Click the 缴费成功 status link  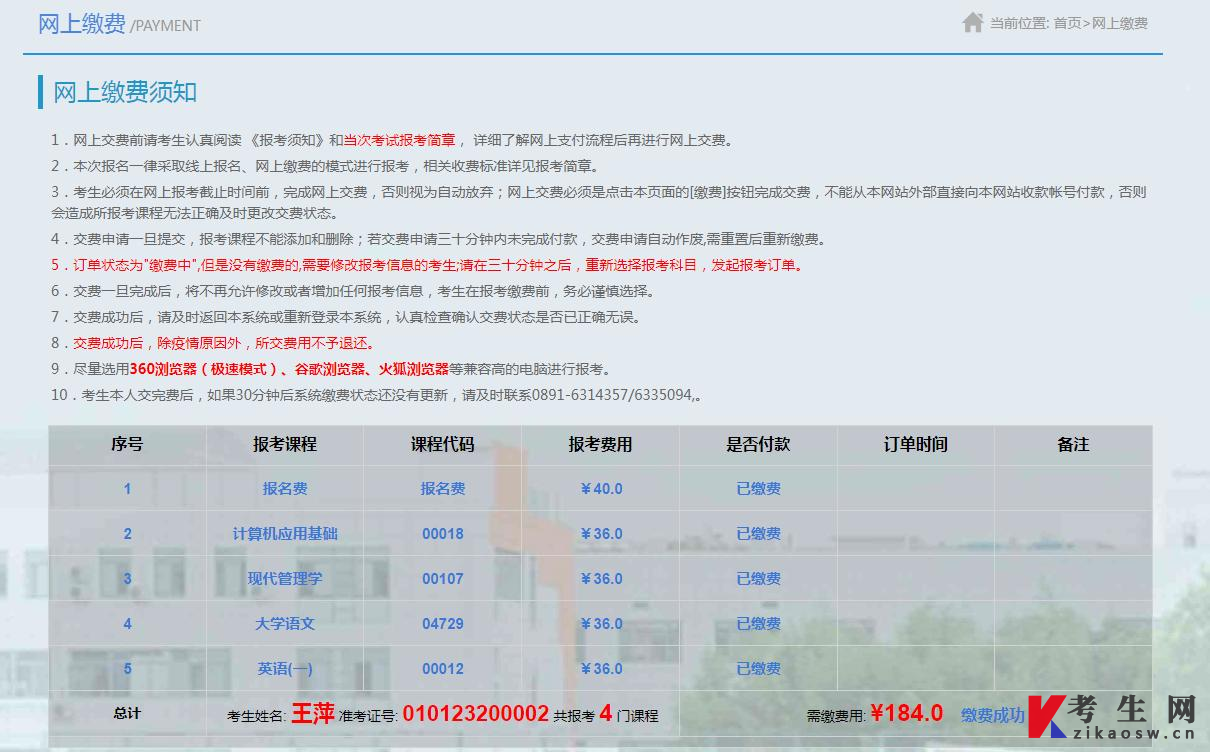coord(992,714)
